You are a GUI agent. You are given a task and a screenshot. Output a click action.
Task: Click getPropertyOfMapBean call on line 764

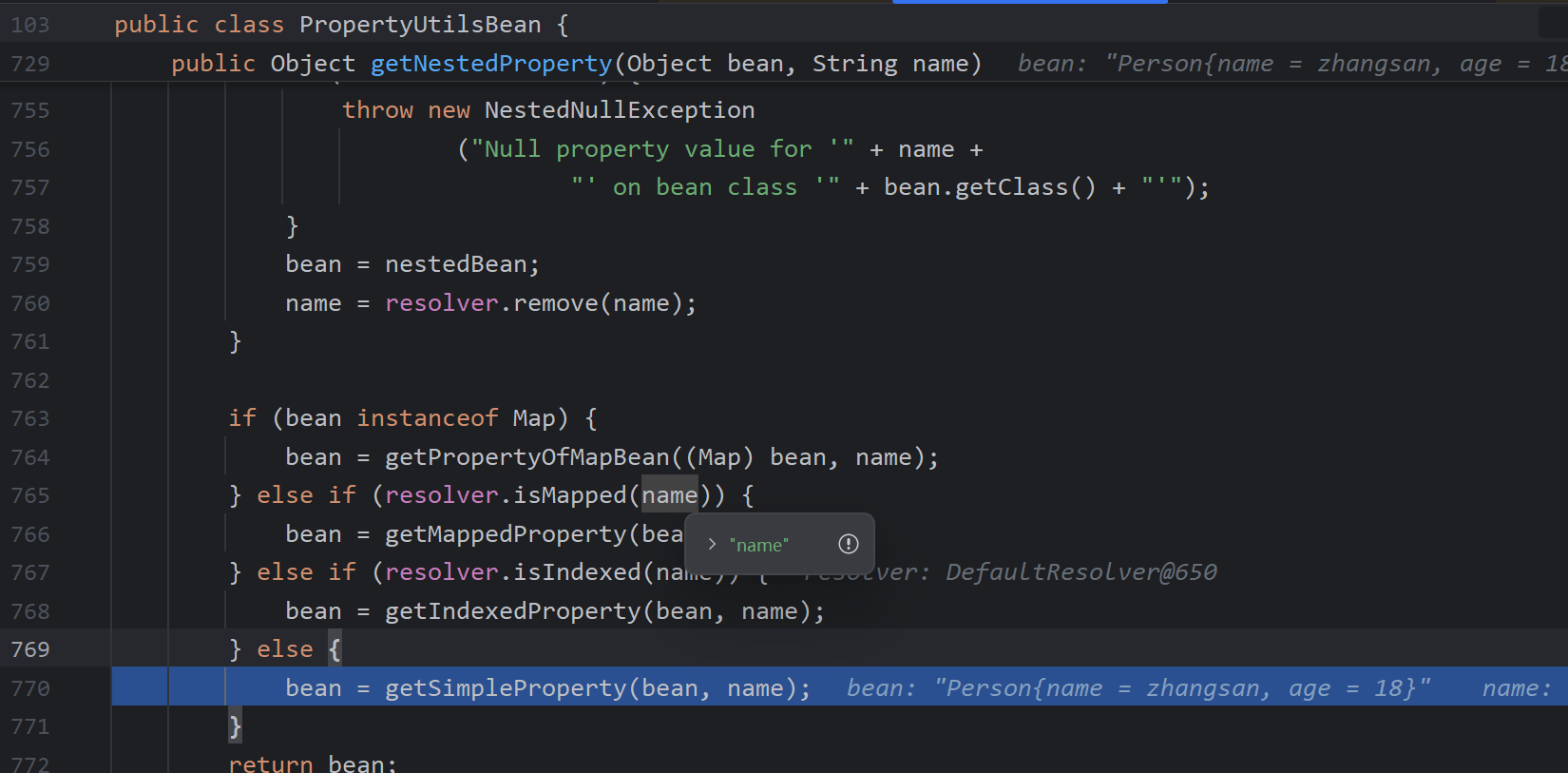[x=527, y=457]
